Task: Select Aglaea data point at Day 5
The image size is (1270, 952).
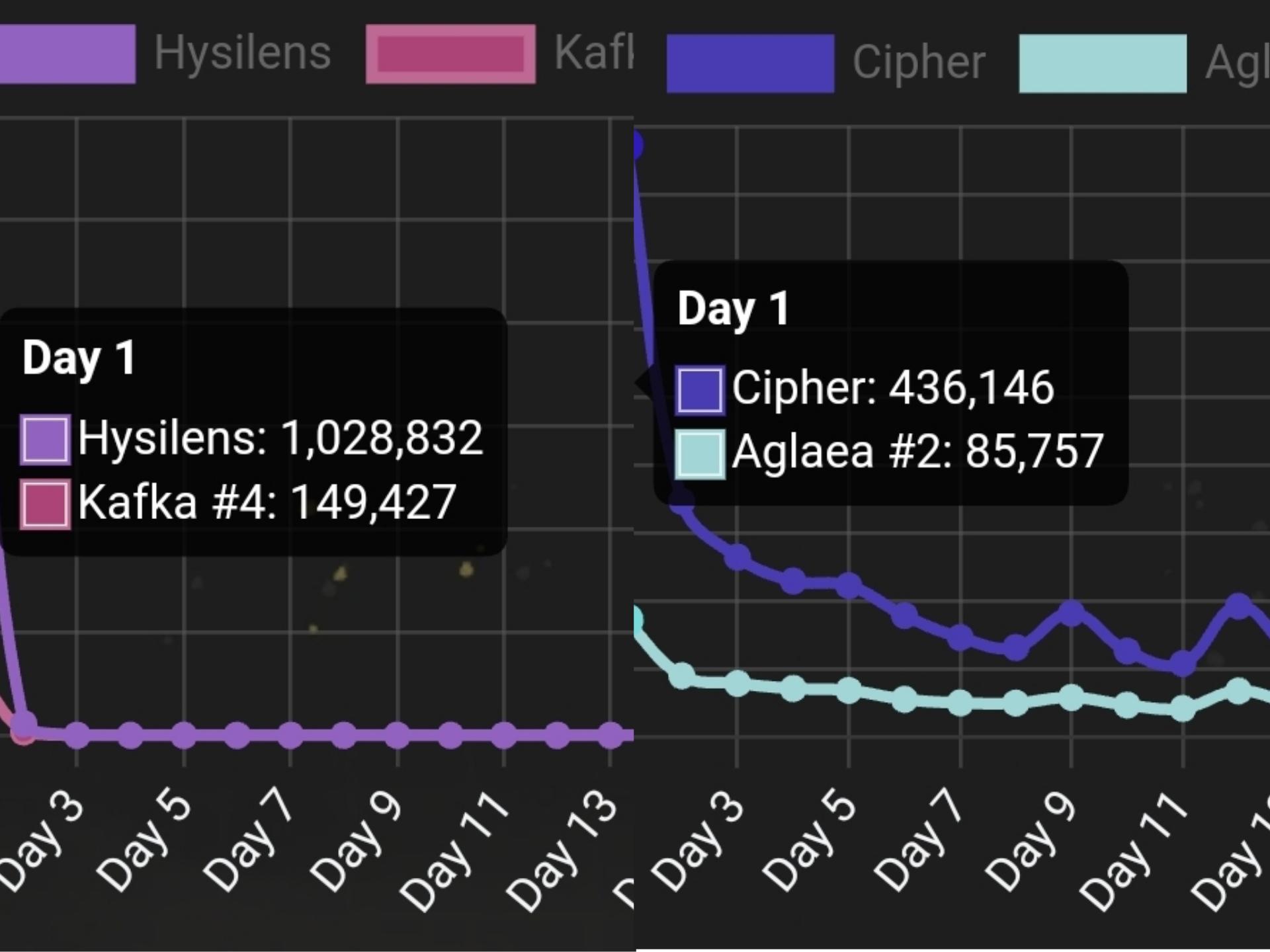Action: (849, 691)
